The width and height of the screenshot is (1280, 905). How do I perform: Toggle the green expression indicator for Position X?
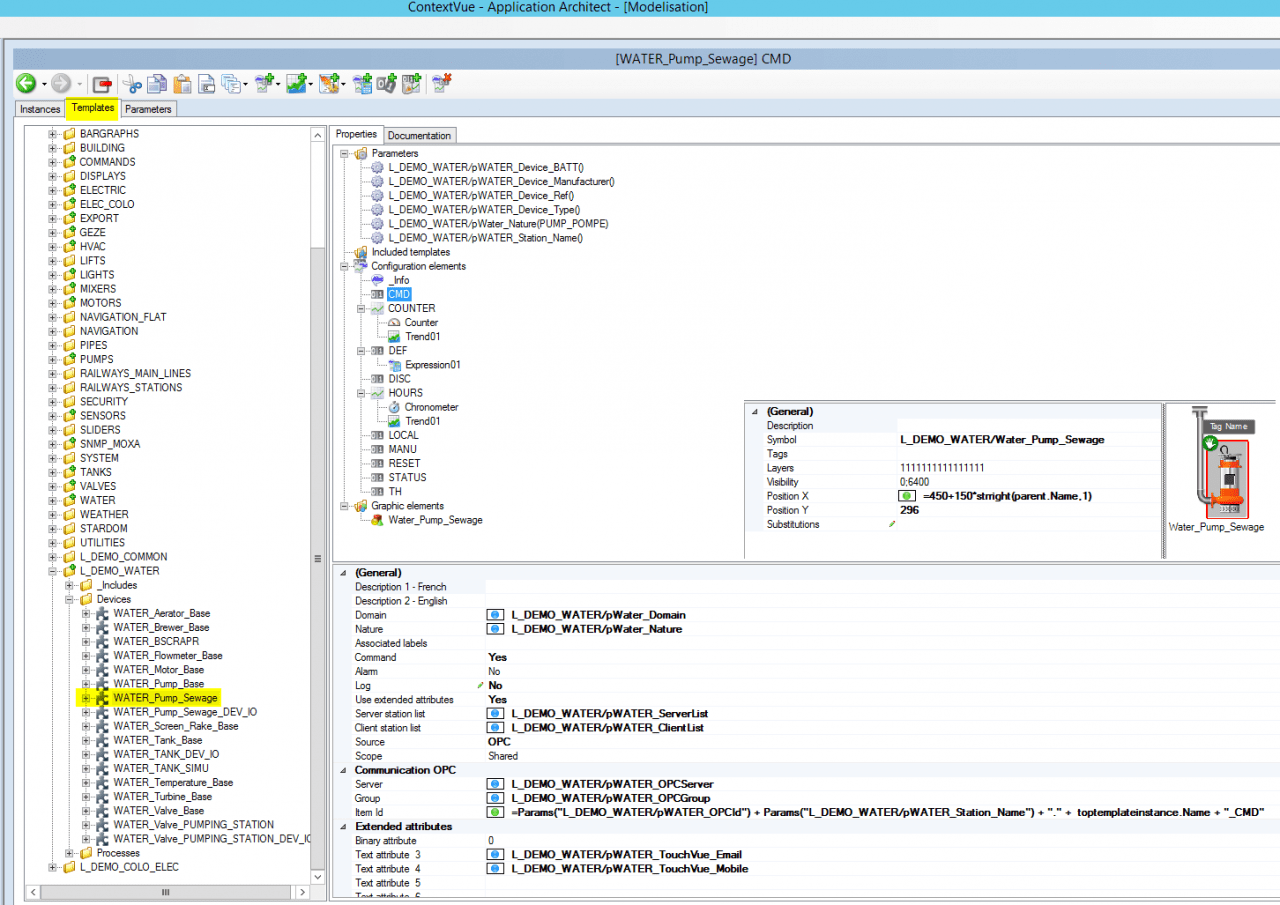click(907, 496)
